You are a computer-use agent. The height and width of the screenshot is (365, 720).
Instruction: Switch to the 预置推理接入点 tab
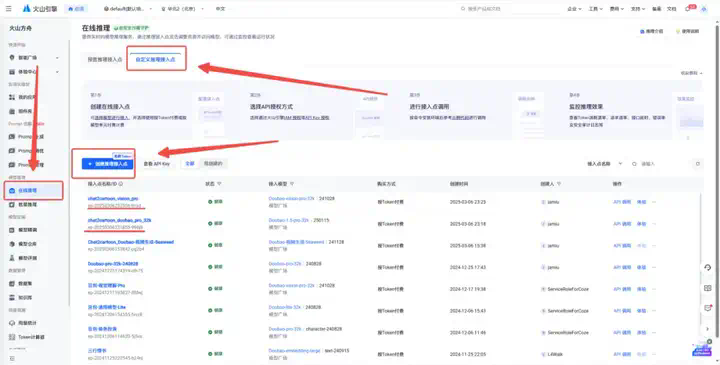pos(105,60)
